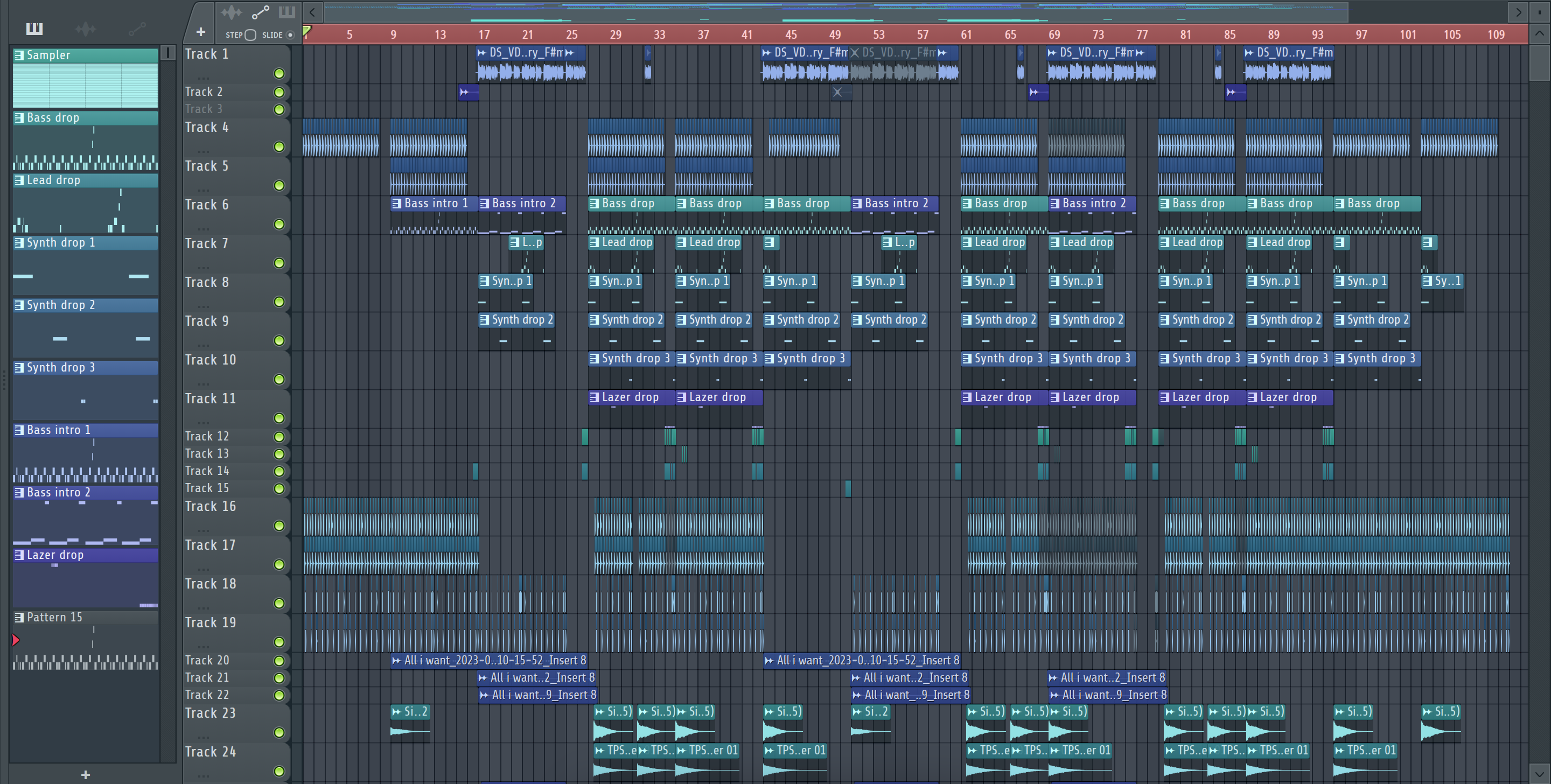
Task: Select Track 5 header
Action: tap(236, 176)
